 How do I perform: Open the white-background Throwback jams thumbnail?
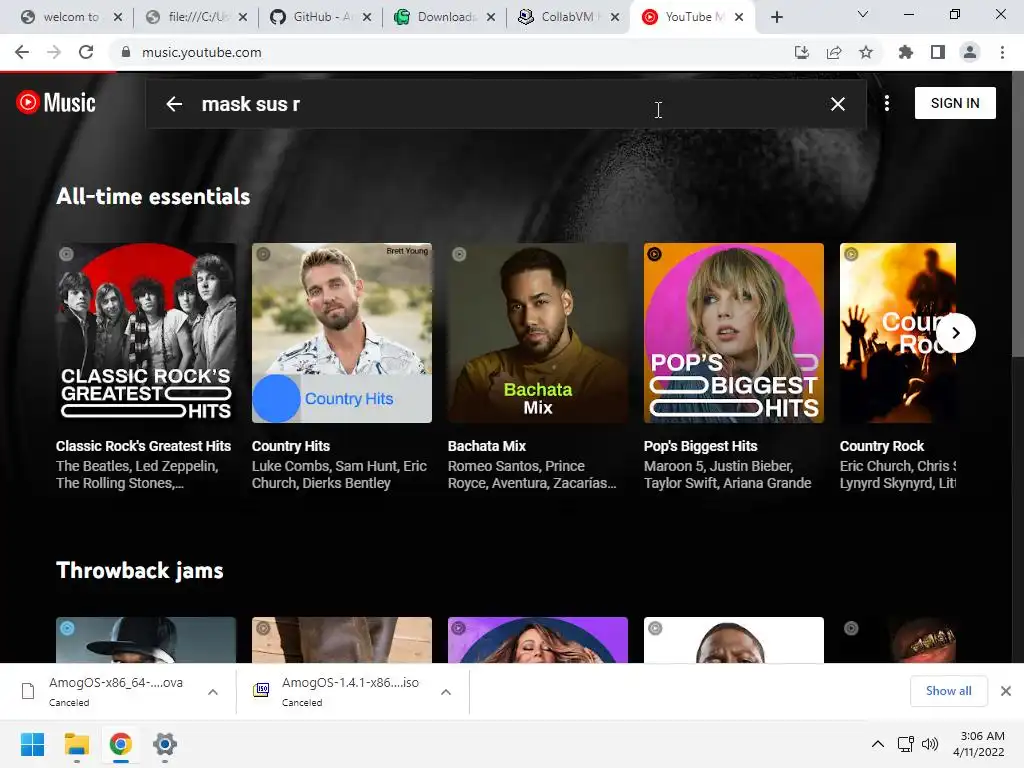[x=733, y=640]
